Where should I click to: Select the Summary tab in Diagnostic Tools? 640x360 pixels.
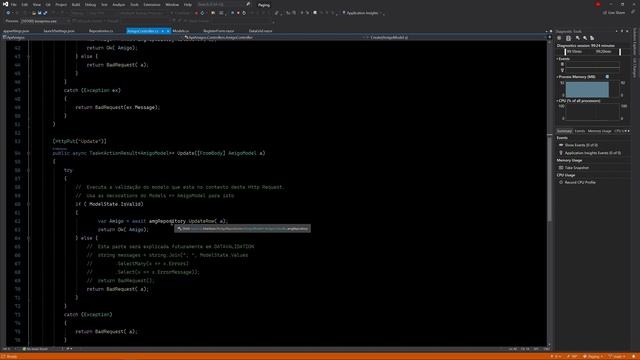pos(564,131)
